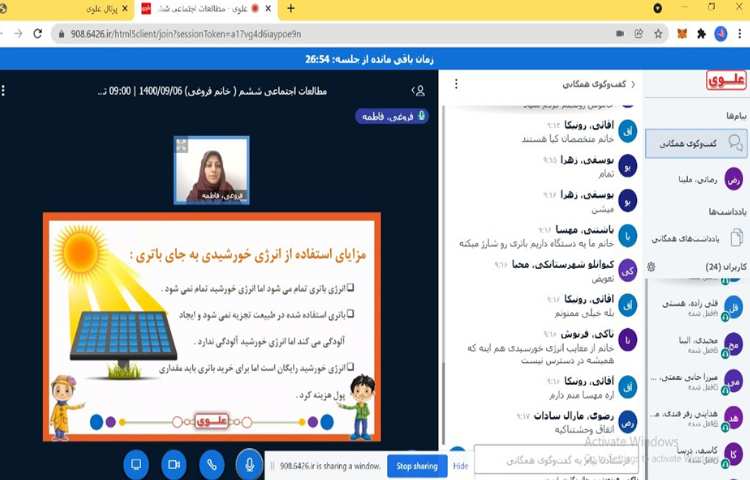Open the shared notes یادداشت‌های همگانی item

696,238
